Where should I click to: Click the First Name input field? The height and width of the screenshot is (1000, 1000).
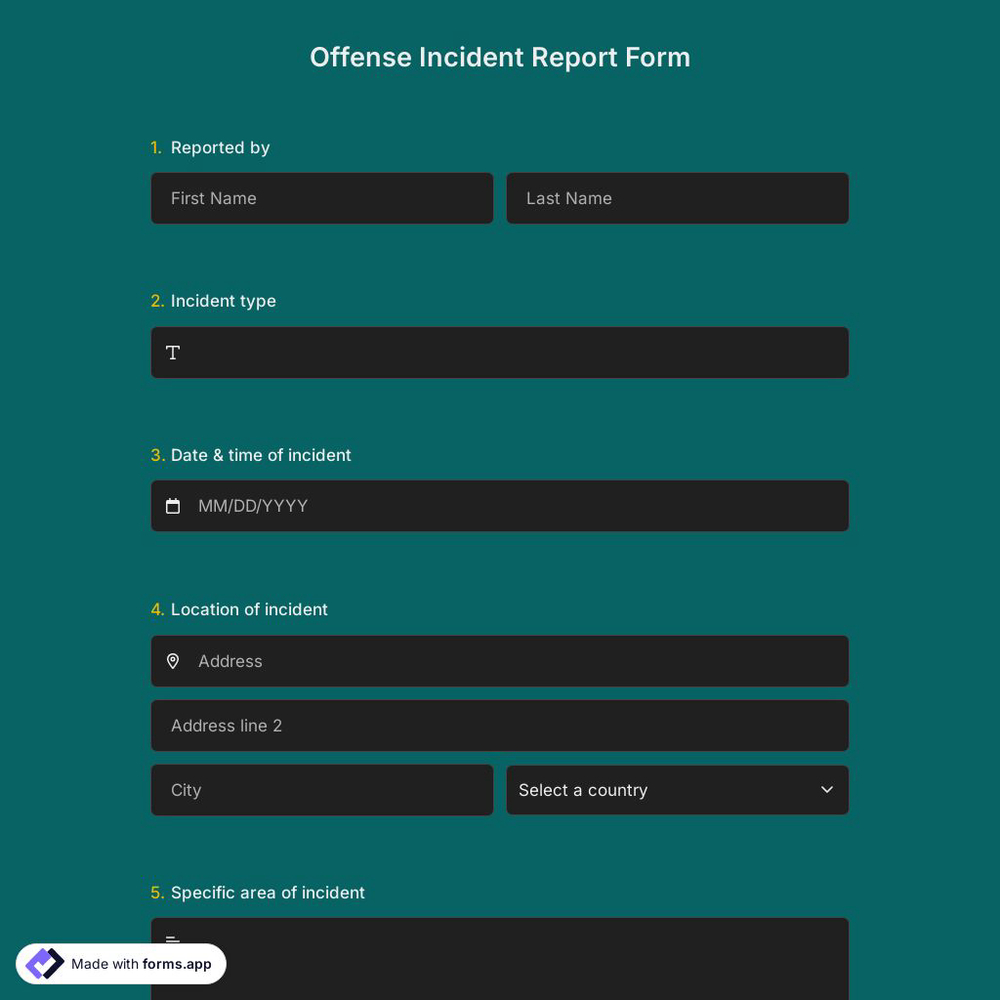coord(321,198)
